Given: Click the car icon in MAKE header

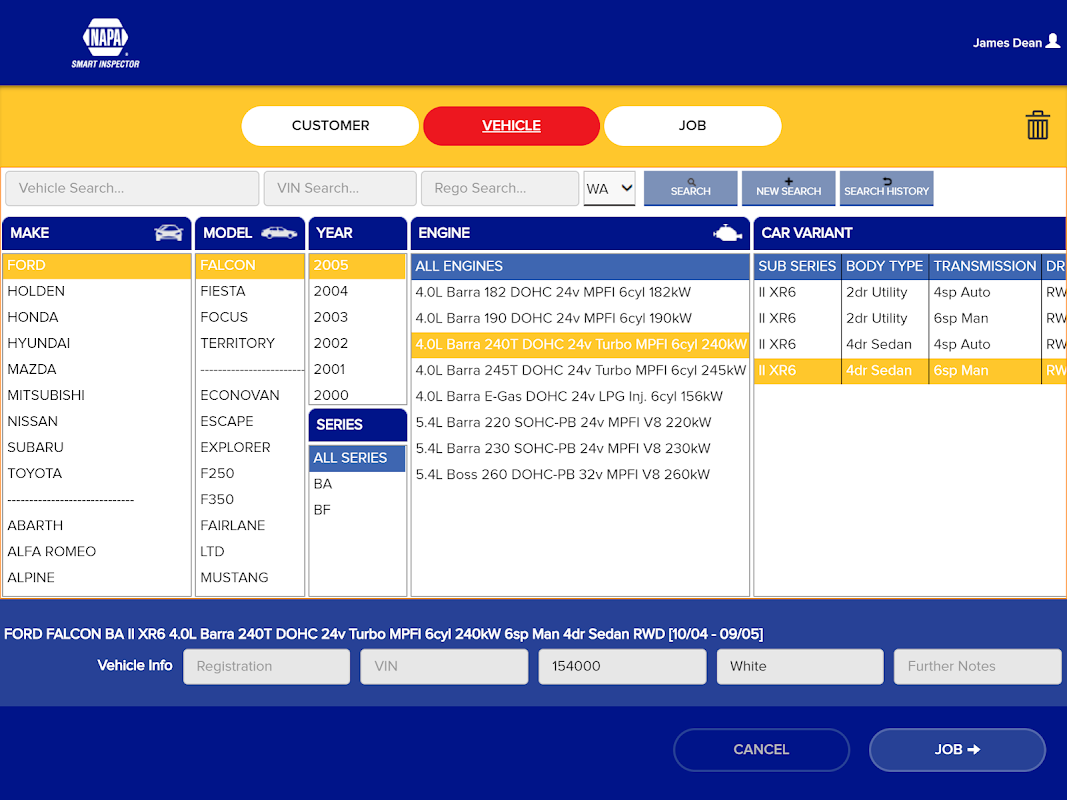Looking at the screenshot, I should [169, 233].
